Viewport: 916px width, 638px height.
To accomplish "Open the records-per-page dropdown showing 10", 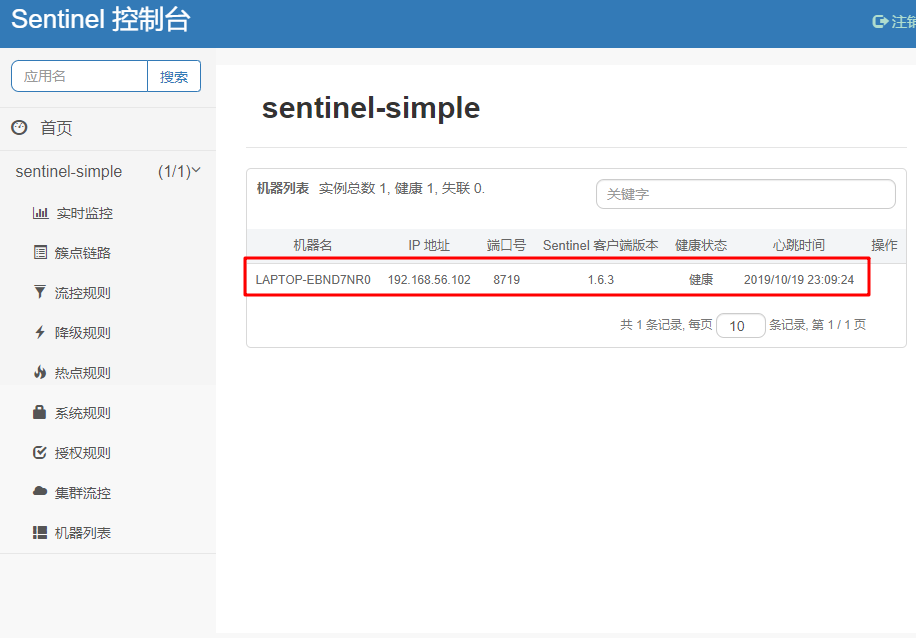I will (x=740, y=325).
